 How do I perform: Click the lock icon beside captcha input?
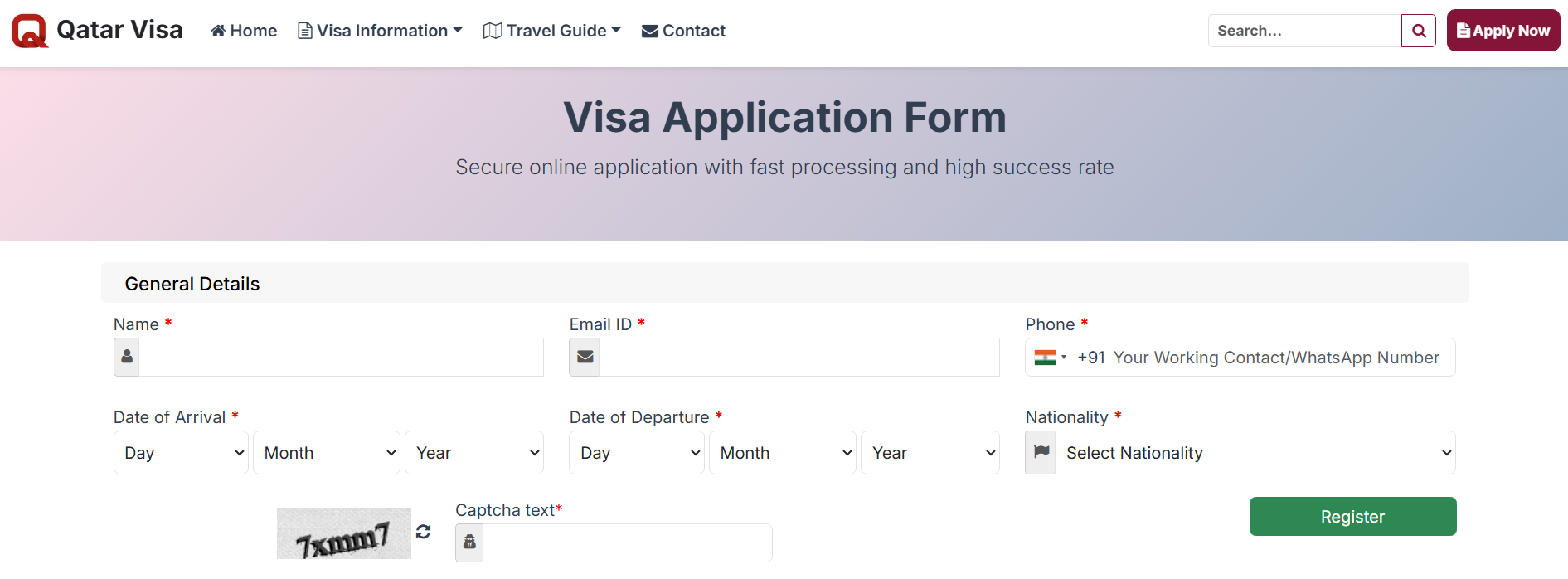point(469,543)
